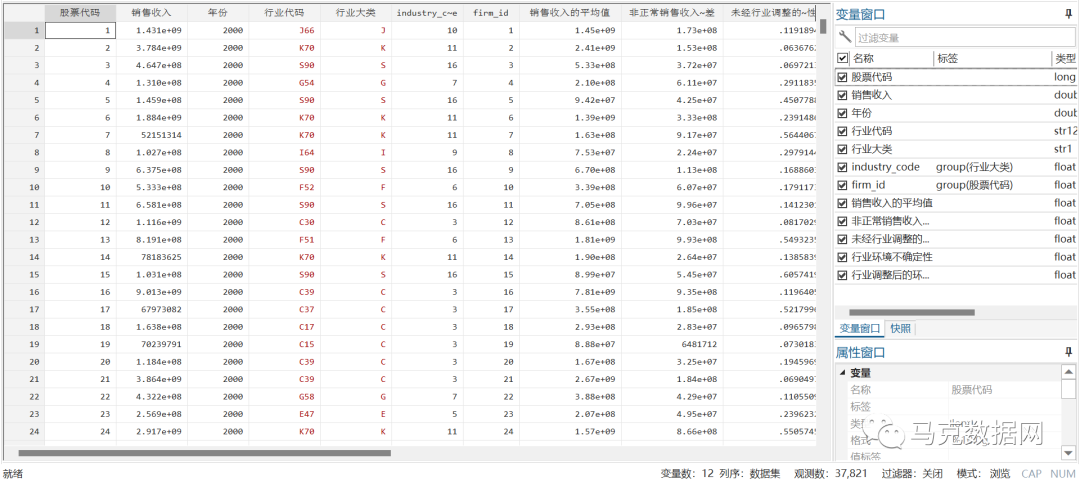This screenshot has width=1080, height=481.
Task: Click the 过滤变量 filter input field
Action: pos(964,38)
